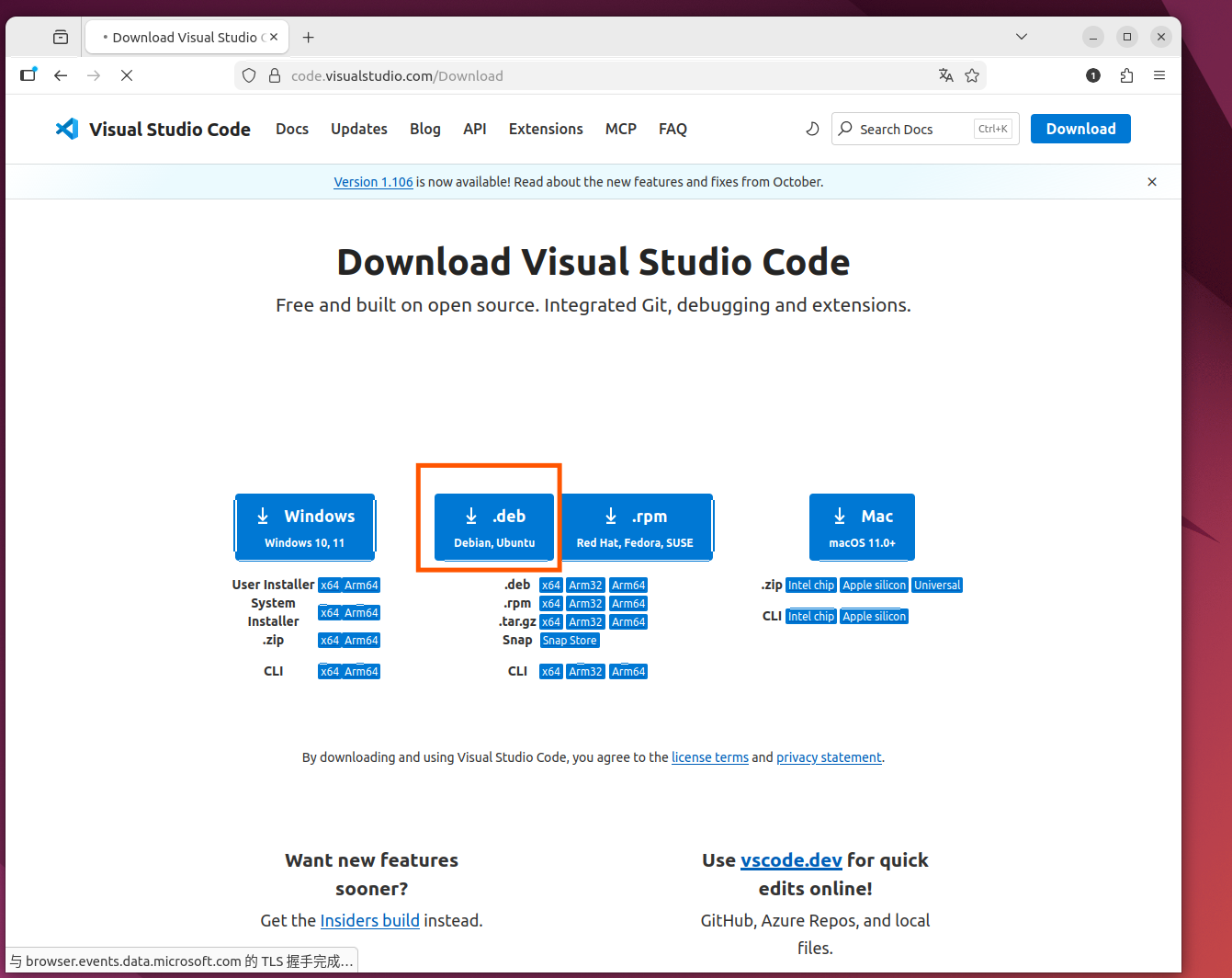The width and height of the screenshot is (1232, 978).
Task: Open the Firefox application menu
Action: (x=1159, y=75)
